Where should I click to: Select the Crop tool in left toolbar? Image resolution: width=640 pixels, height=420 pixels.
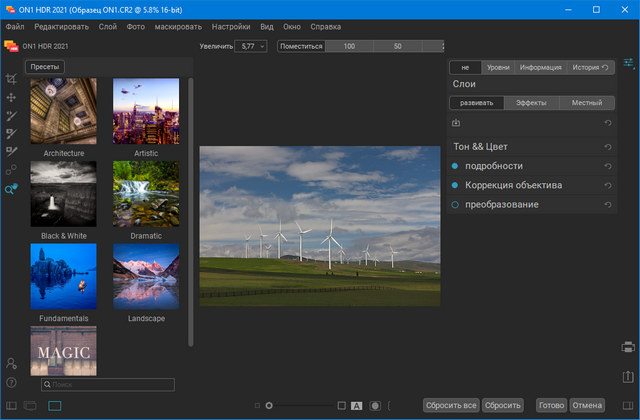[x=11, y=79]
